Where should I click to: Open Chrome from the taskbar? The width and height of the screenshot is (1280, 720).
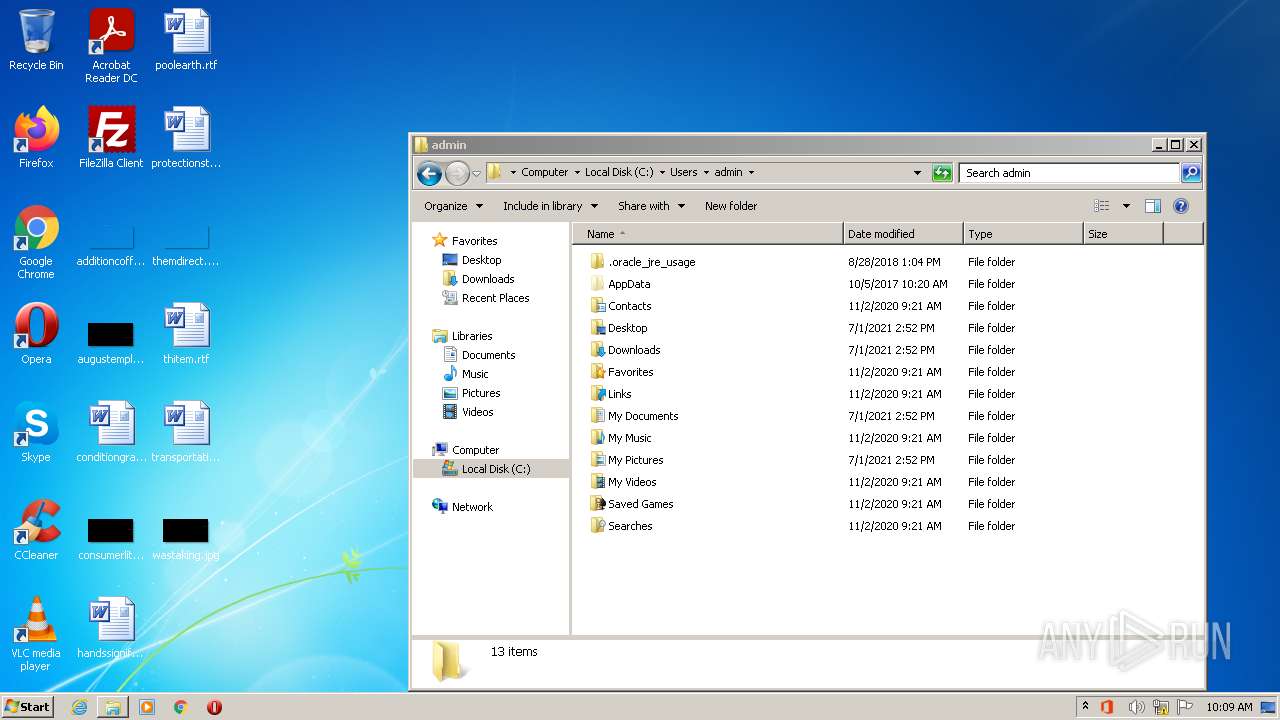[181, 707]
